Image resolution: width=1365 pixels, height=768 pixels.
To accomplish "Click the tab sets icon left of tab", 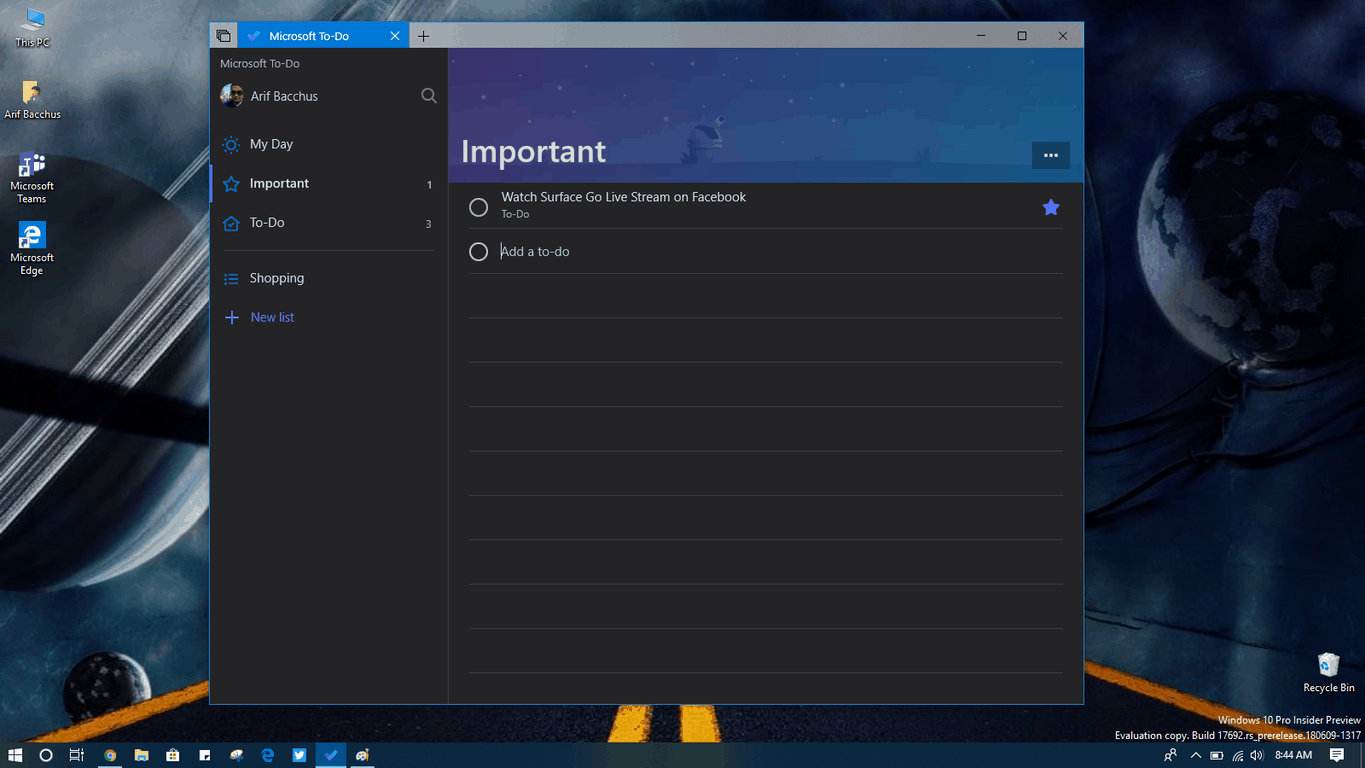I will 223,36.
